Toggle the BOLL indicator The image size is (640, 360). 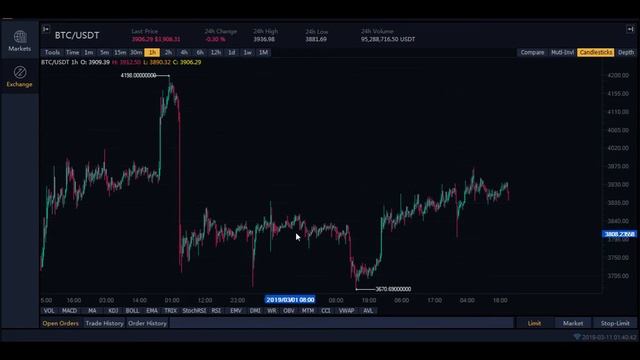(x=132, y=311)
